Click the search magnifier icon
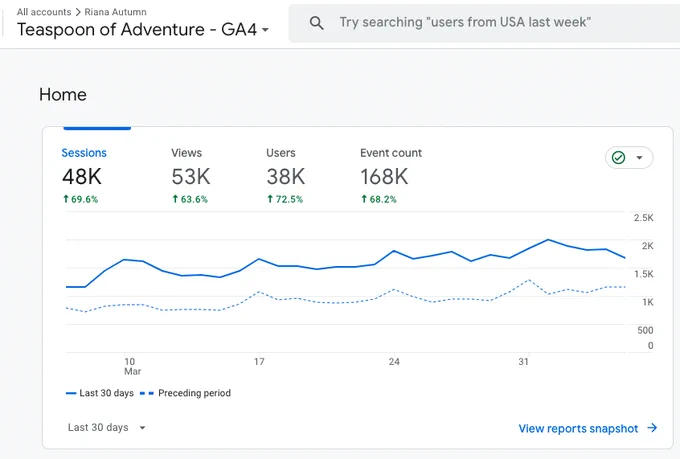This screenshot has width=680, height=459. point(317,23)
